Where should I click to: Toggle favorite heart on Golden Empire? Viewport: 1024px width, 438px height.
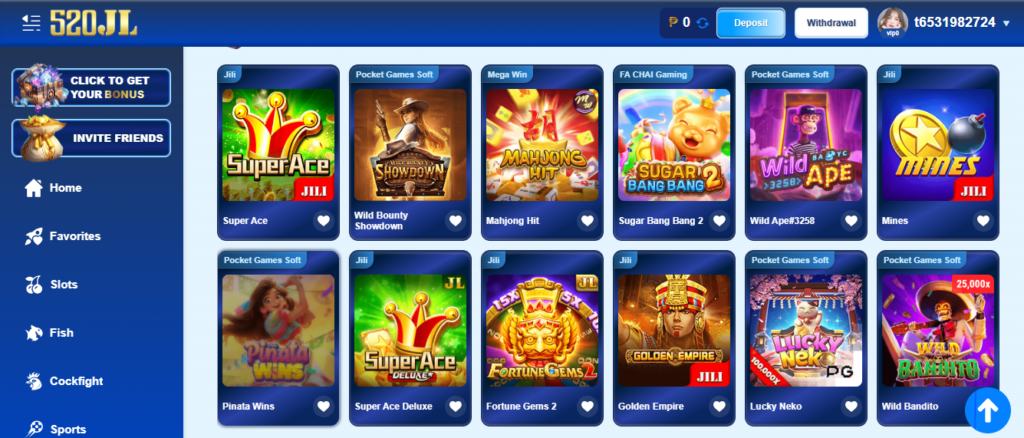719,406
